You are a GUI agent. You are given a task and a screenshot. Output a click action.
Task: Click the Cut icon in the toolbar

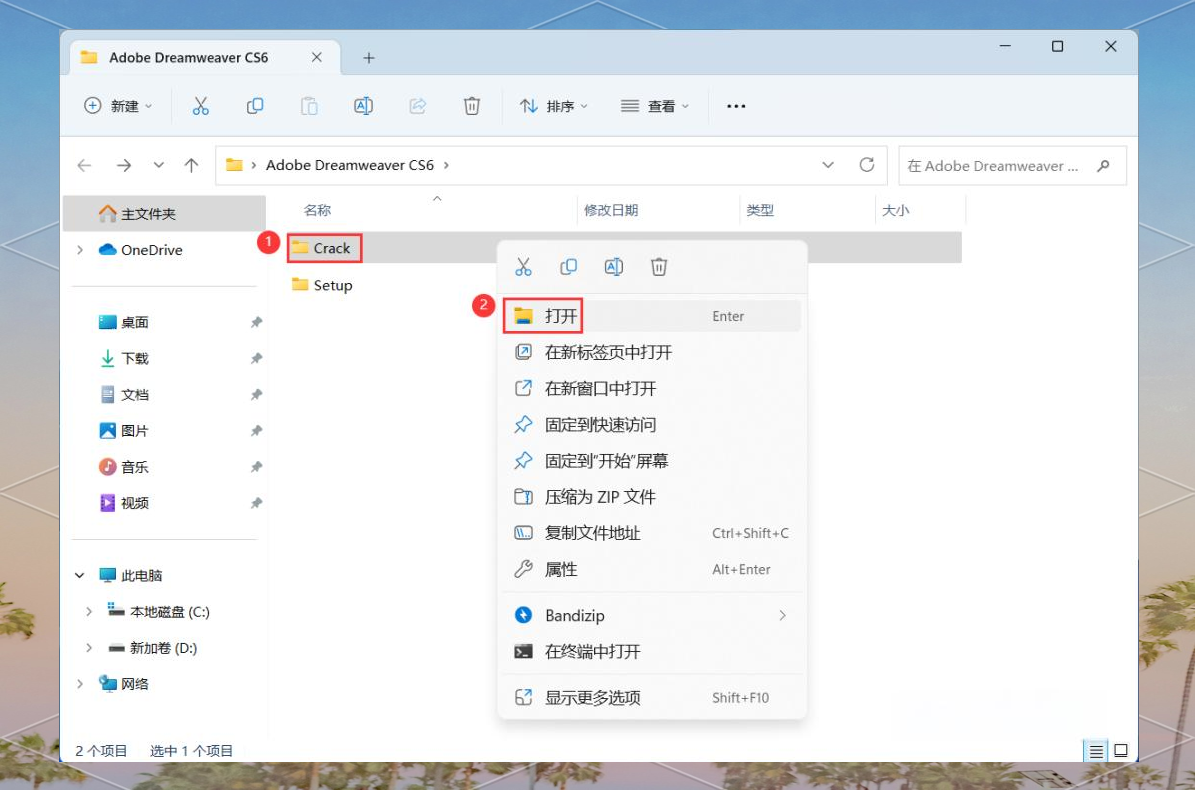(200, 106)
